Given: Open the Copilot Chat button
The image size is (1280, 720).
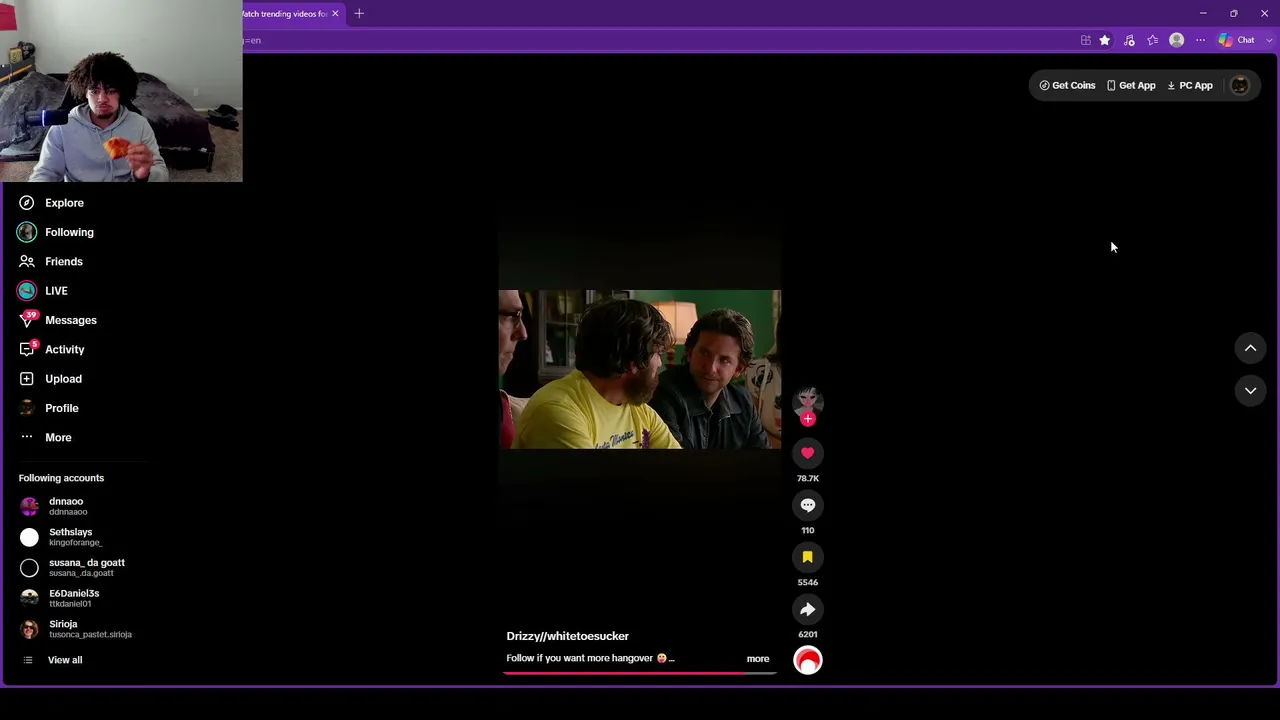Looking at the screenshot, I should tap(1237, 40).
